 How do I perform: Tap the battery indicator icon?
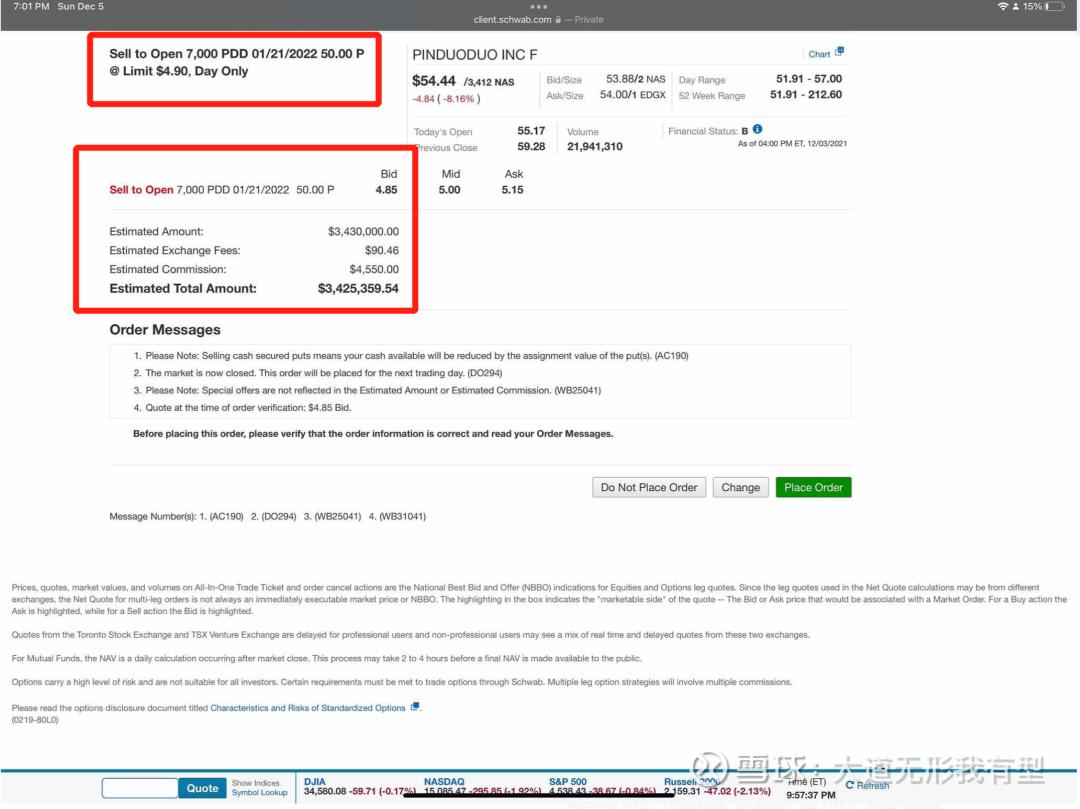[x=1054, y=7]
